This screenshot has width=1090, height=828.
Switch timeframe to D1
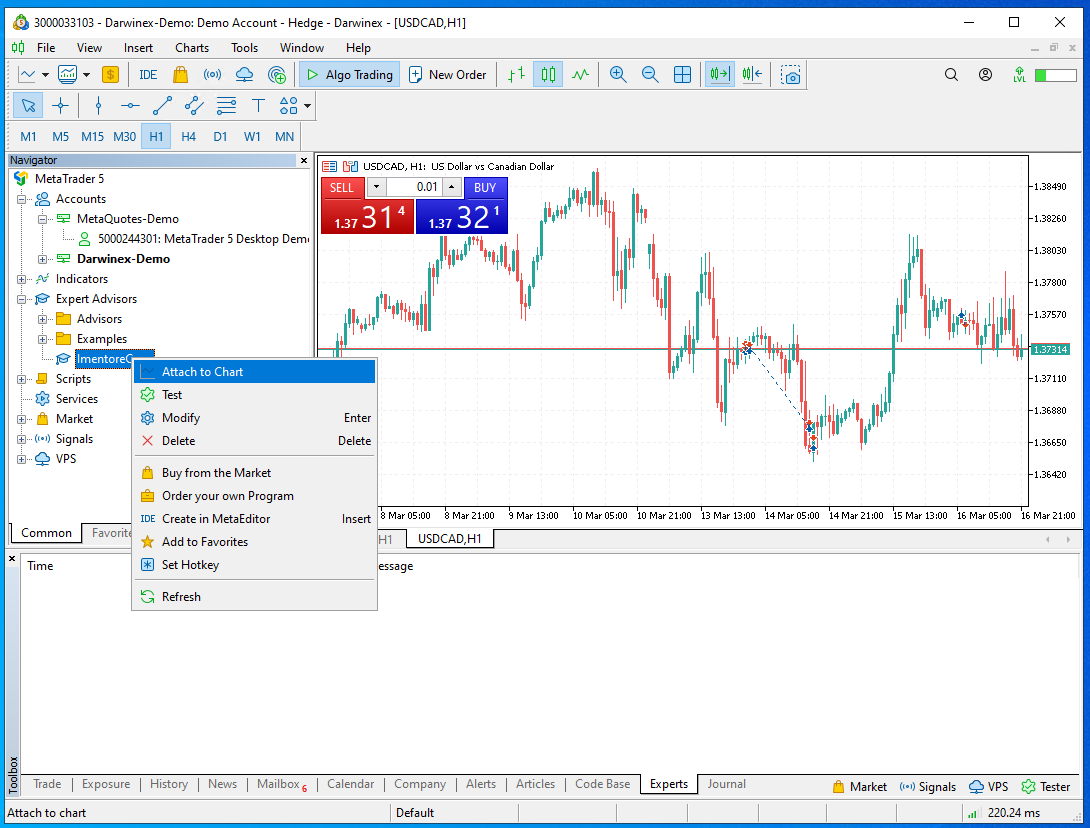click(x=220, y=136)
